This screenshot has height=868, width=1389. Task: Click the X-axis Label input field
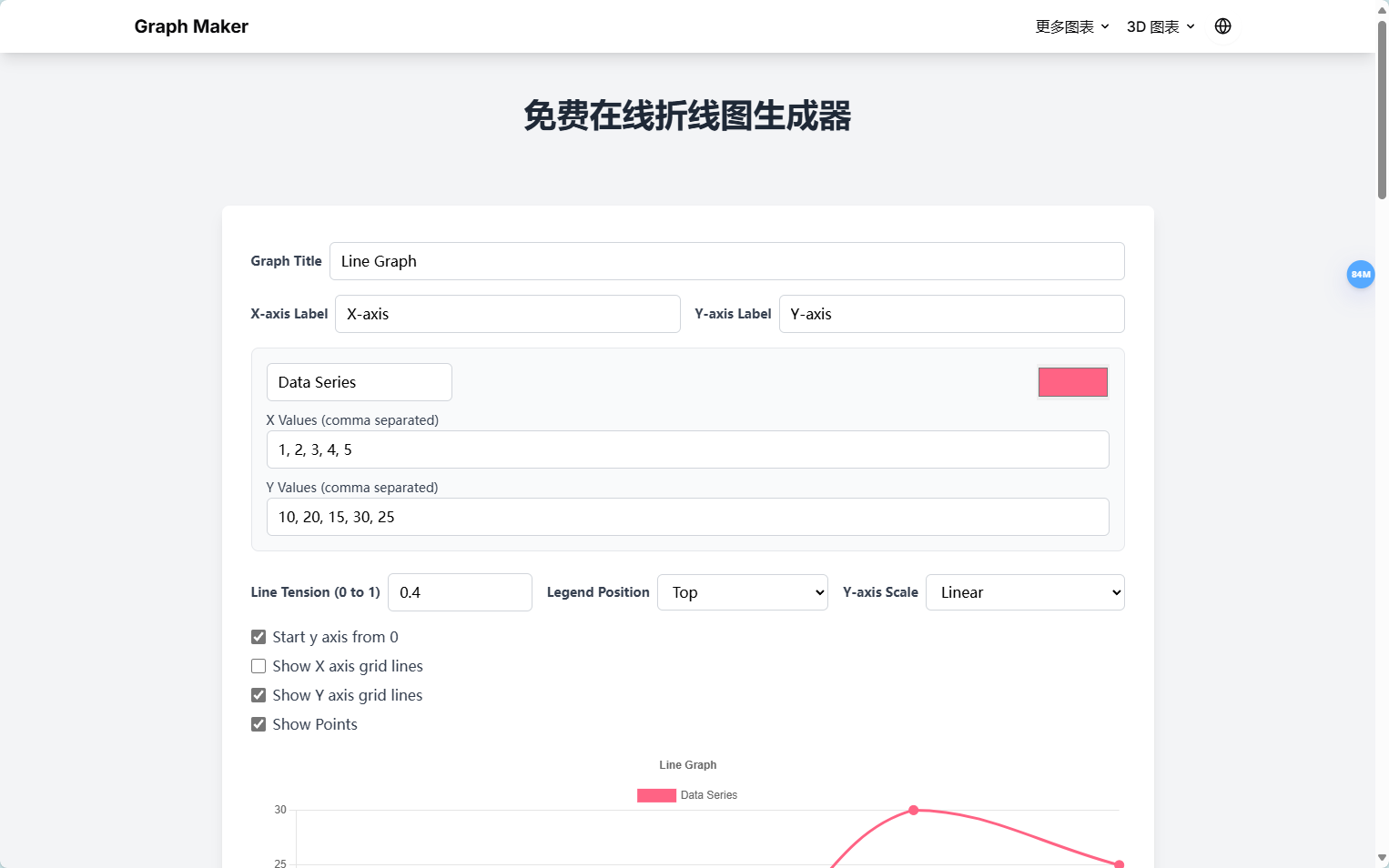[x=507, y=314]
